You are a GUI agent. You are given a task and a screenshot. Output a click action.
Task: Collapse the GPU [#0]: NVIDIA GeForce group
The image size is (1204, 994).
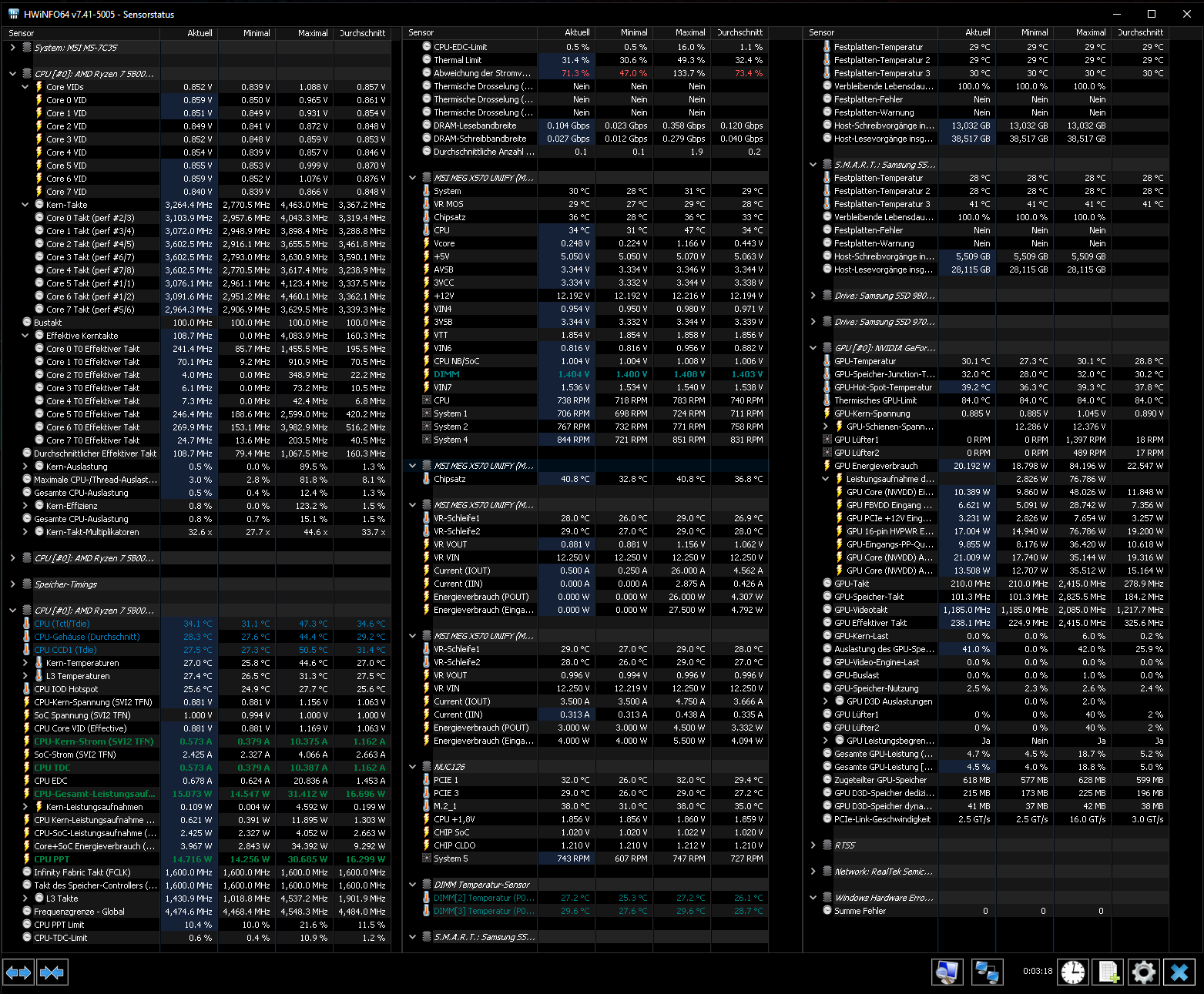click(x=813, y=348)
